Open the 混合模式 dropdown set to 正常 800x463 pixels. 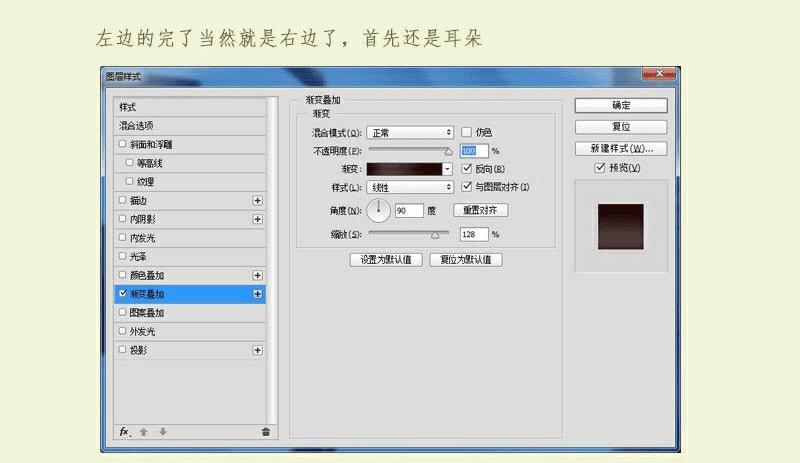pos(410,133)
